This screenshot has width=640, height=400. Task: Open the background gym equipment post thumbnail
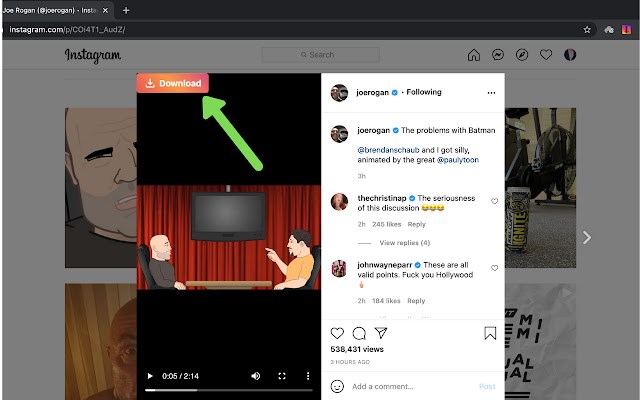pos(540,188)
